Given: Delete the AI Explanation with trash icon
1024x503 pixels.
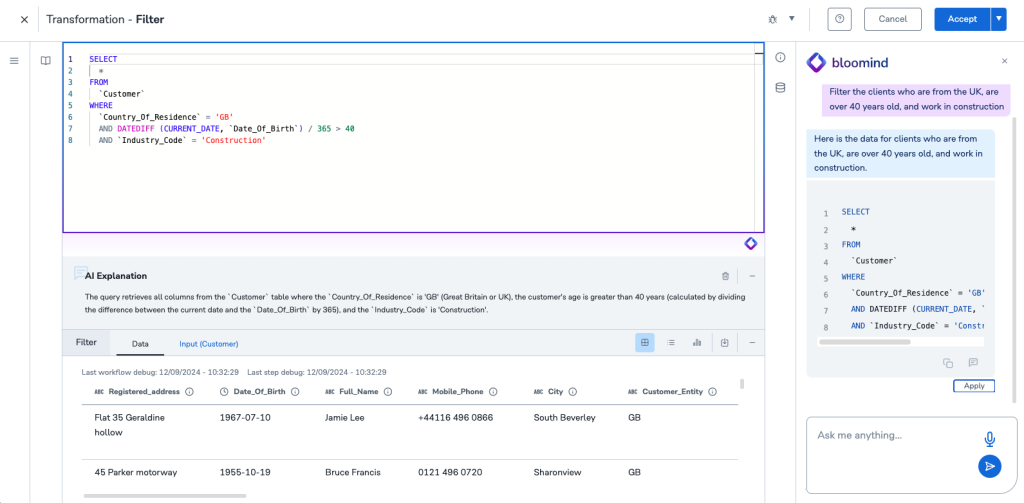Looking at the screenshot, I should 725,276.
